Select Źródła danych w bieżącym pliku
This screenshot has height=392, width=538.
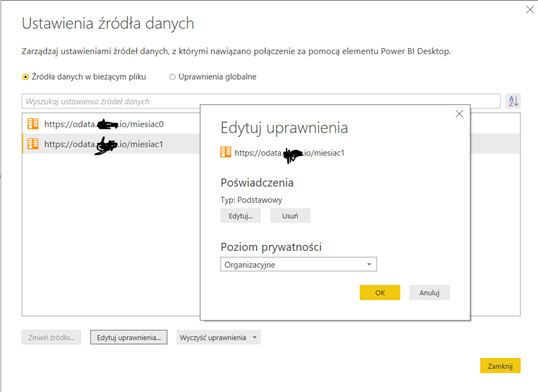84,77
